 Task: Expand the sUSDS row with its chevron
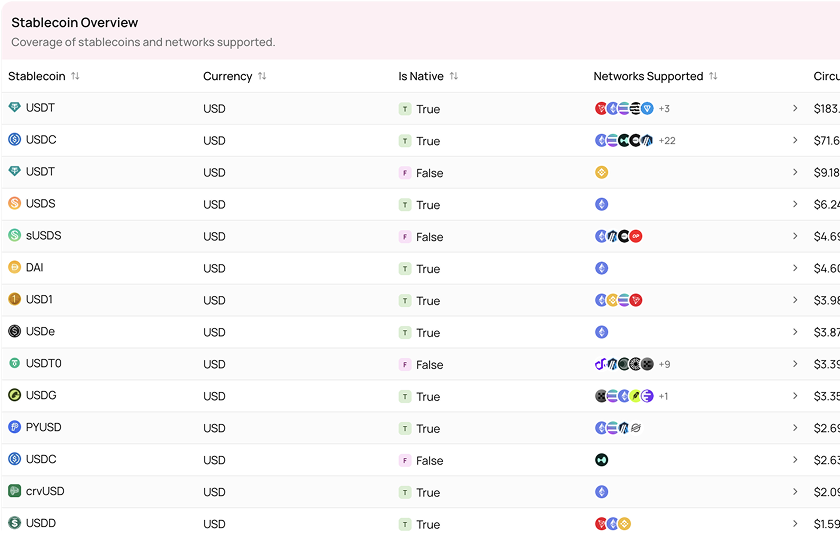tap(795, 236)
